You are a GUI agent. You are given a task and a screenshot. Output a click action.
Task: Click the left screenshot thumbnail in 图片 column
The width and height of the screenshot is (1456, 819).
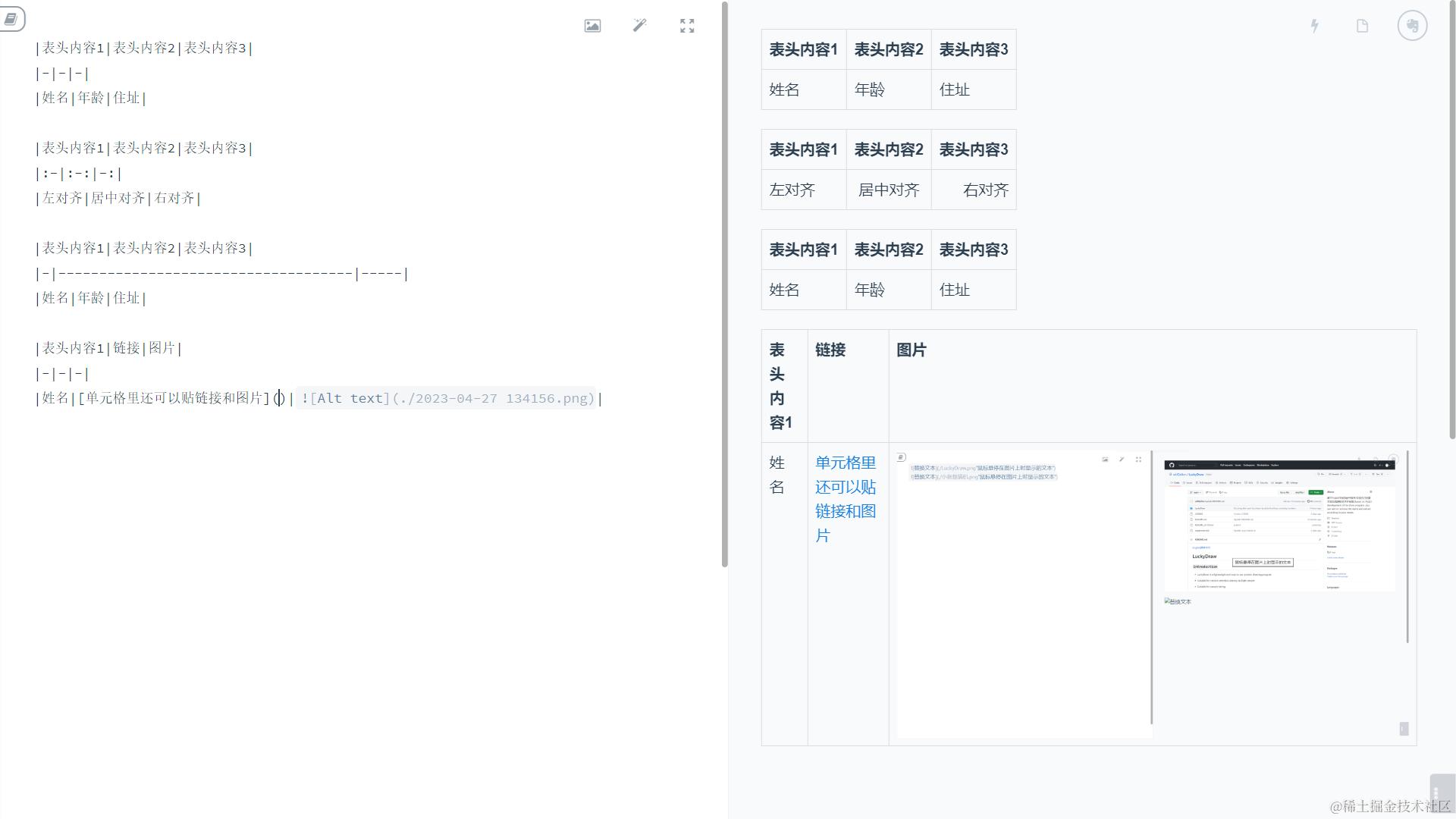[x=1022, y=591]
